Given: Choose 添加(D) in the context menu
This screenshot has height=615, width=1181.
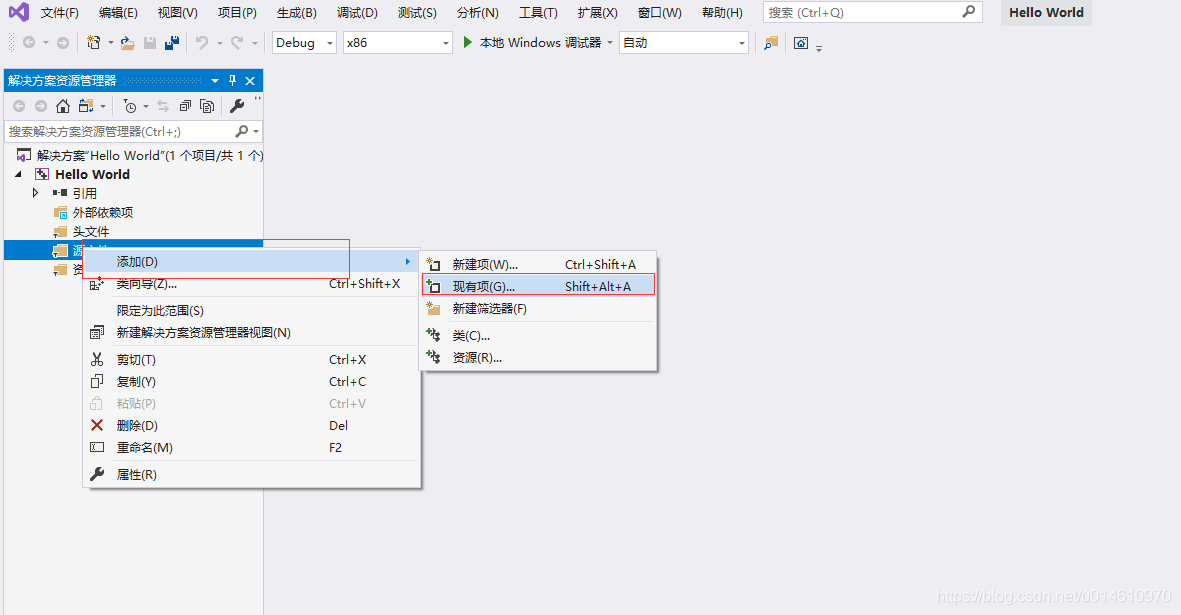Looking at the screenshot, I should pos(251,261).
